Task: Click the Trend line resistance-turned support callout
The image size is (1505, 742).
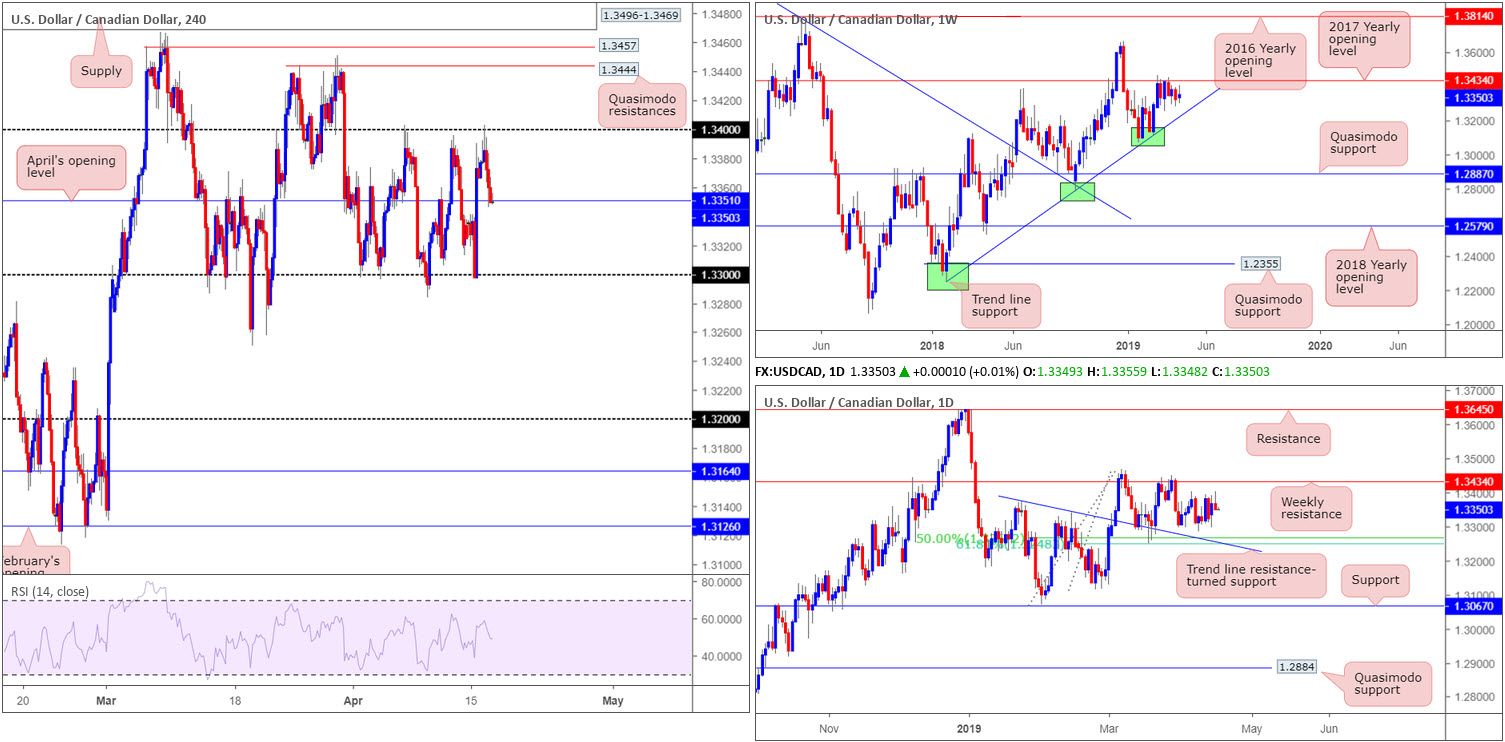Action: coord(1251,575)
